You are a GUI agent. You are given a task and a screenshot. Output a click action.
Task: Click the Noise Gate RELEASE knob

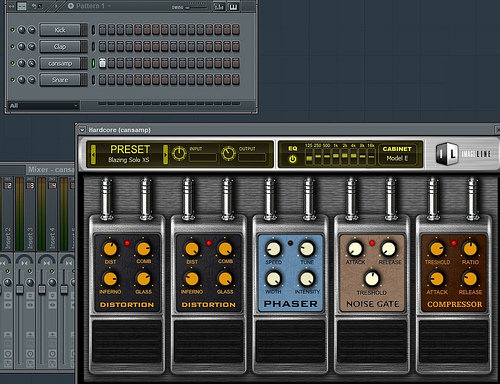pyautogui.click(x=388, y=249)
